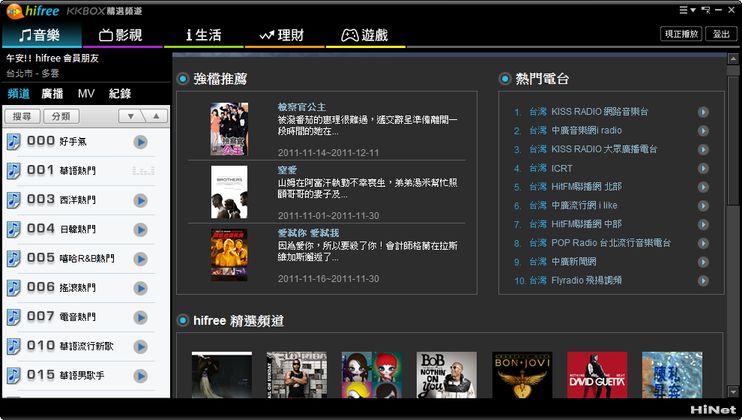Click scrollbar down arrow in content pane
This screenshot has width=742, height=420.
(733, 392)
